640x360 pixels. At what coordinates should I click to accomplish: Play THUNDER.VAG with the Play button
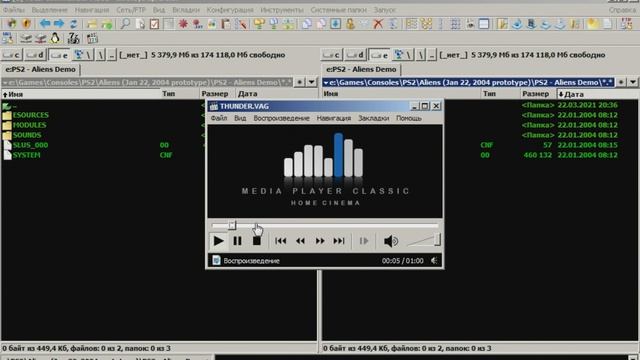pyautogui.click(x=218, y=241)
